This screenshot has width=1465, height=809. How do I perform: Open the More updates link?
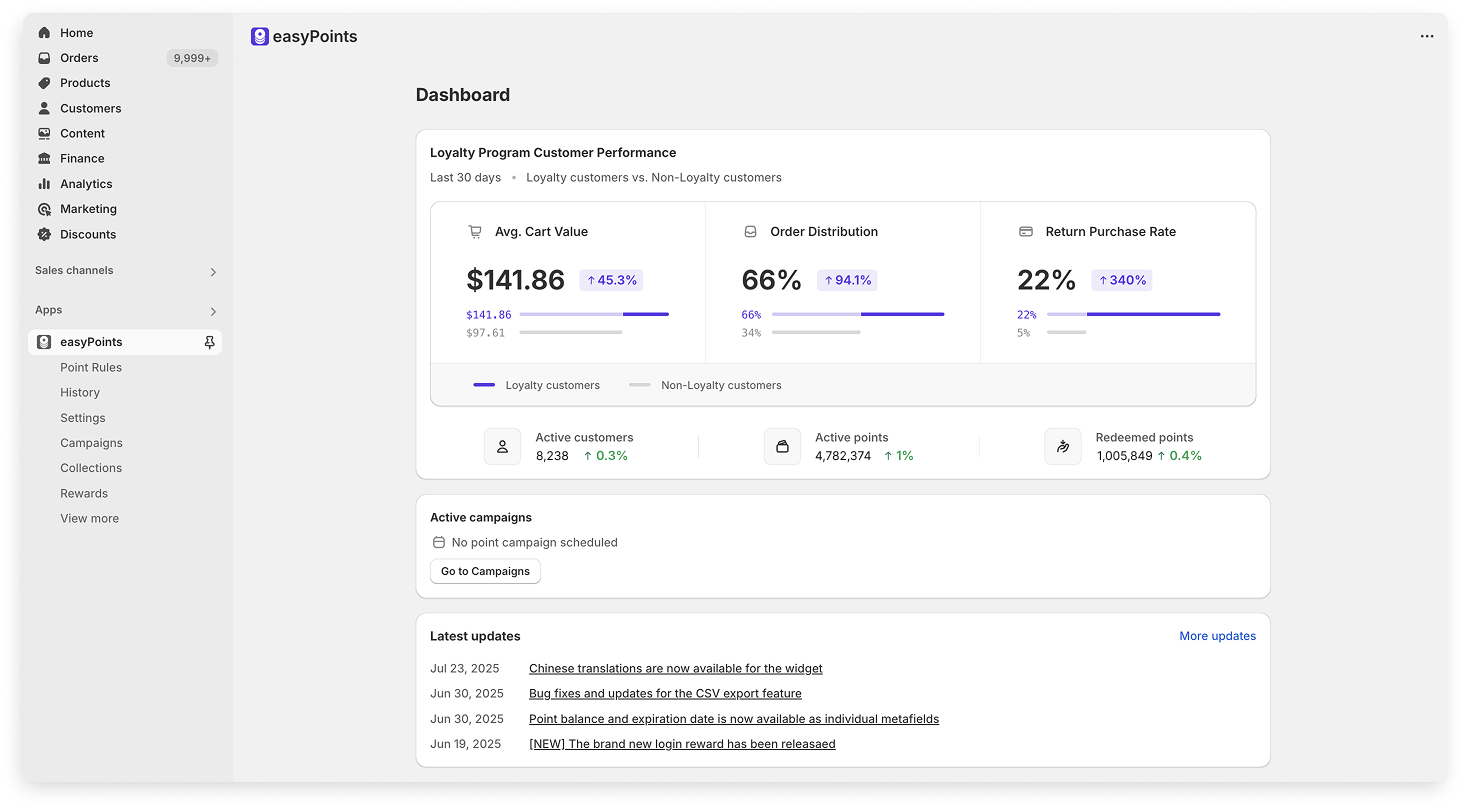(1217, 636)
